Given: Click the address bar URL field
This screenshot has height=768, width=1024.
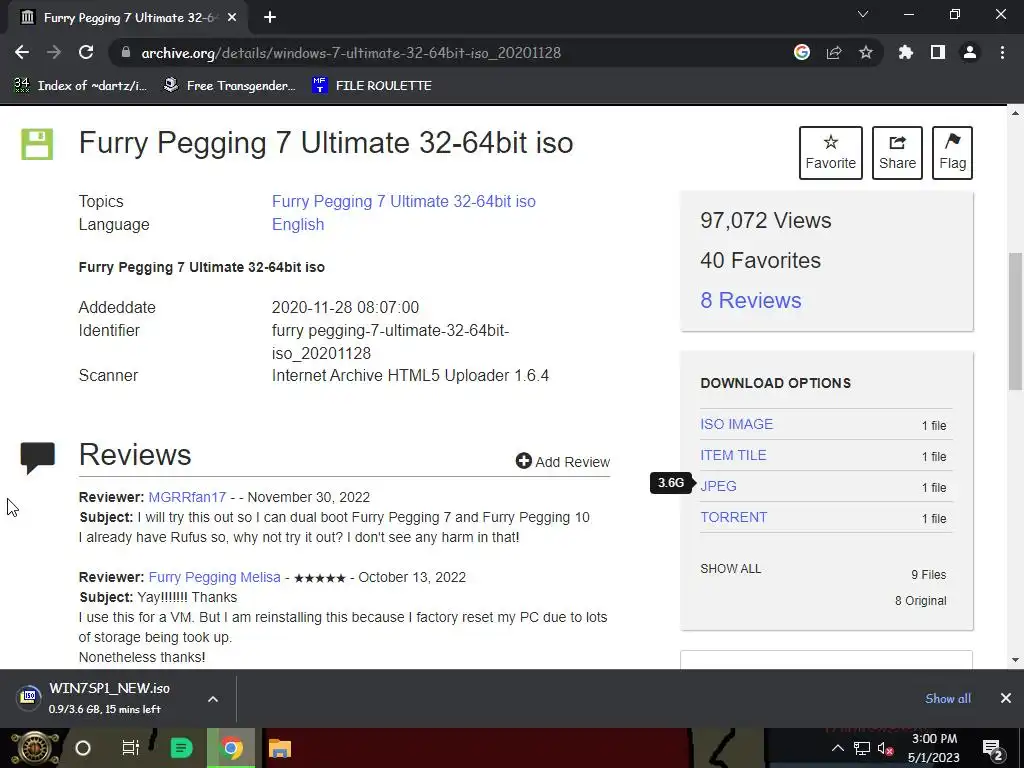Looking at the screenshot, I should click(x=451, y=52).
